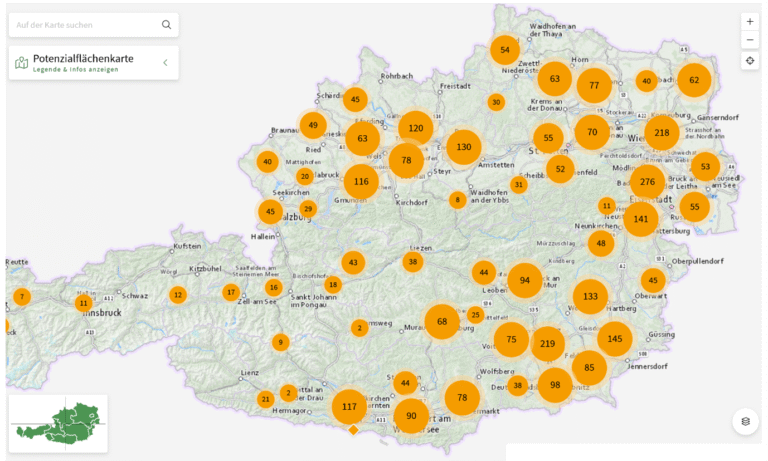The height and width of the screenshot is (461, 768).
Task: Open the cluster marker showing 94
Action: point(524,281)
